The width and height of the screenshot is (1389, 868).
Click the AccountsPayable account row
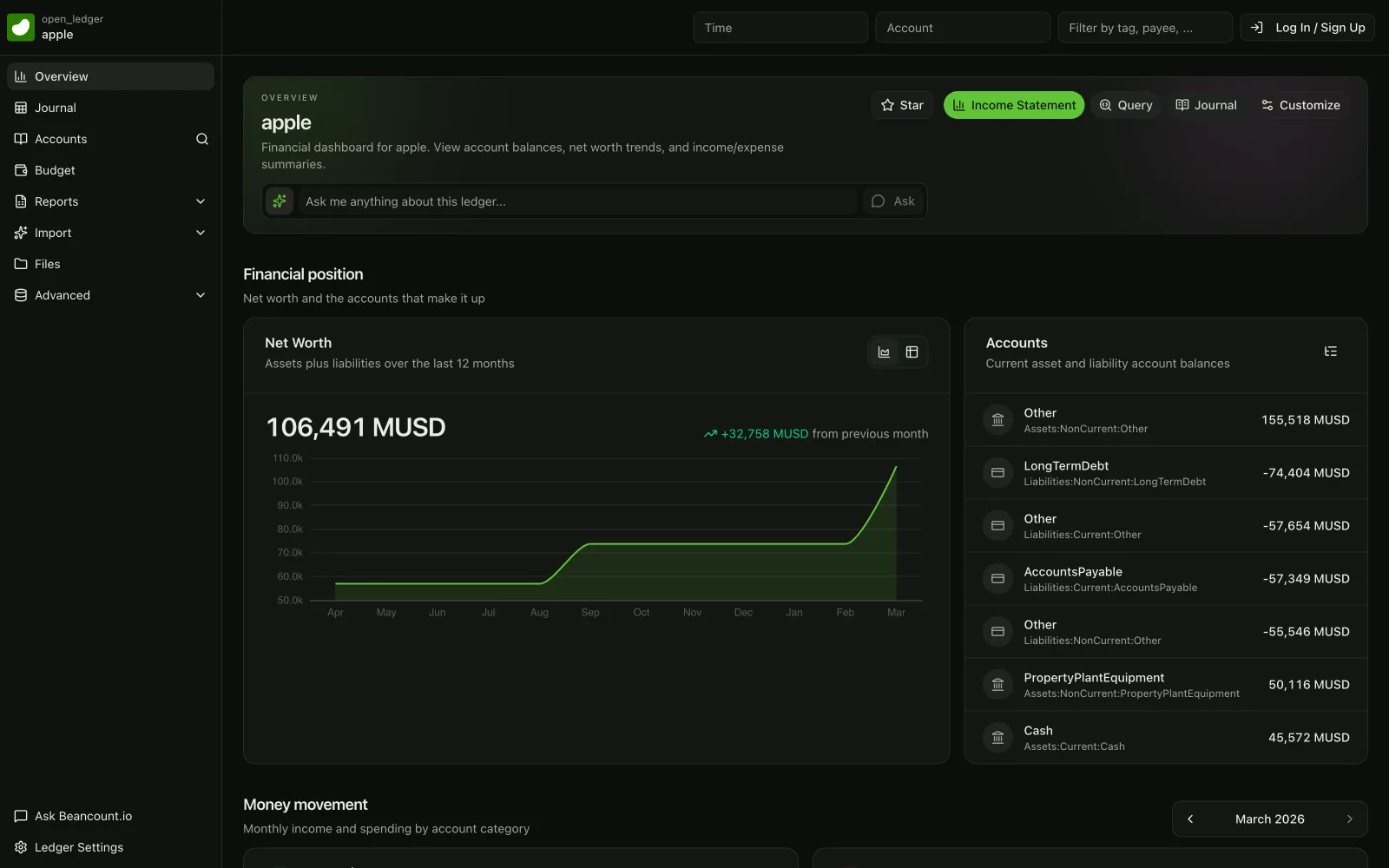(1166, 579)
